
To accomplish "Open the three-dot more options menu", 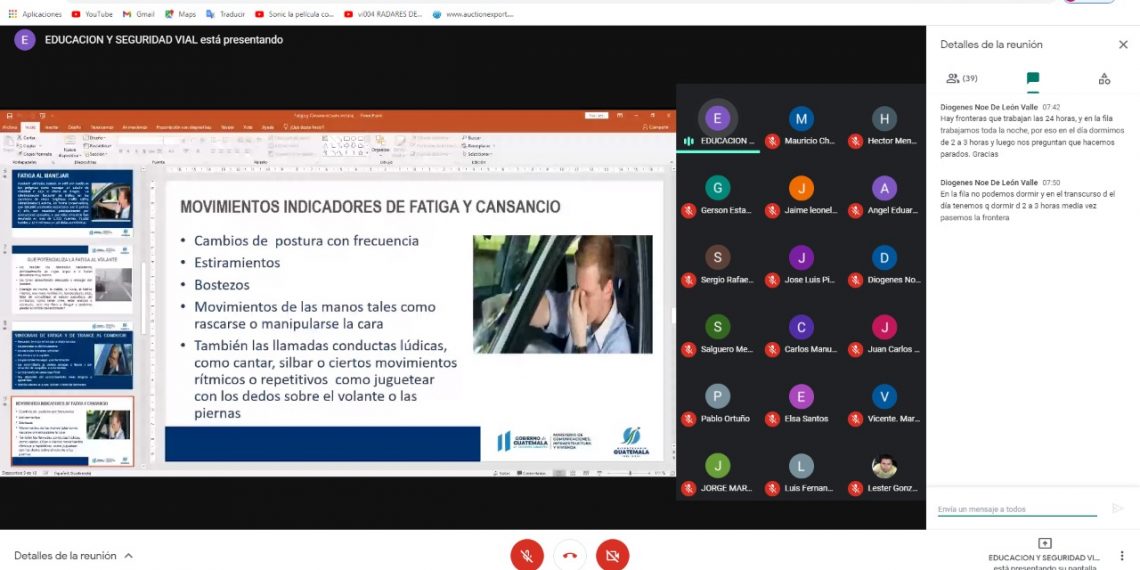I will (1122, 555).
